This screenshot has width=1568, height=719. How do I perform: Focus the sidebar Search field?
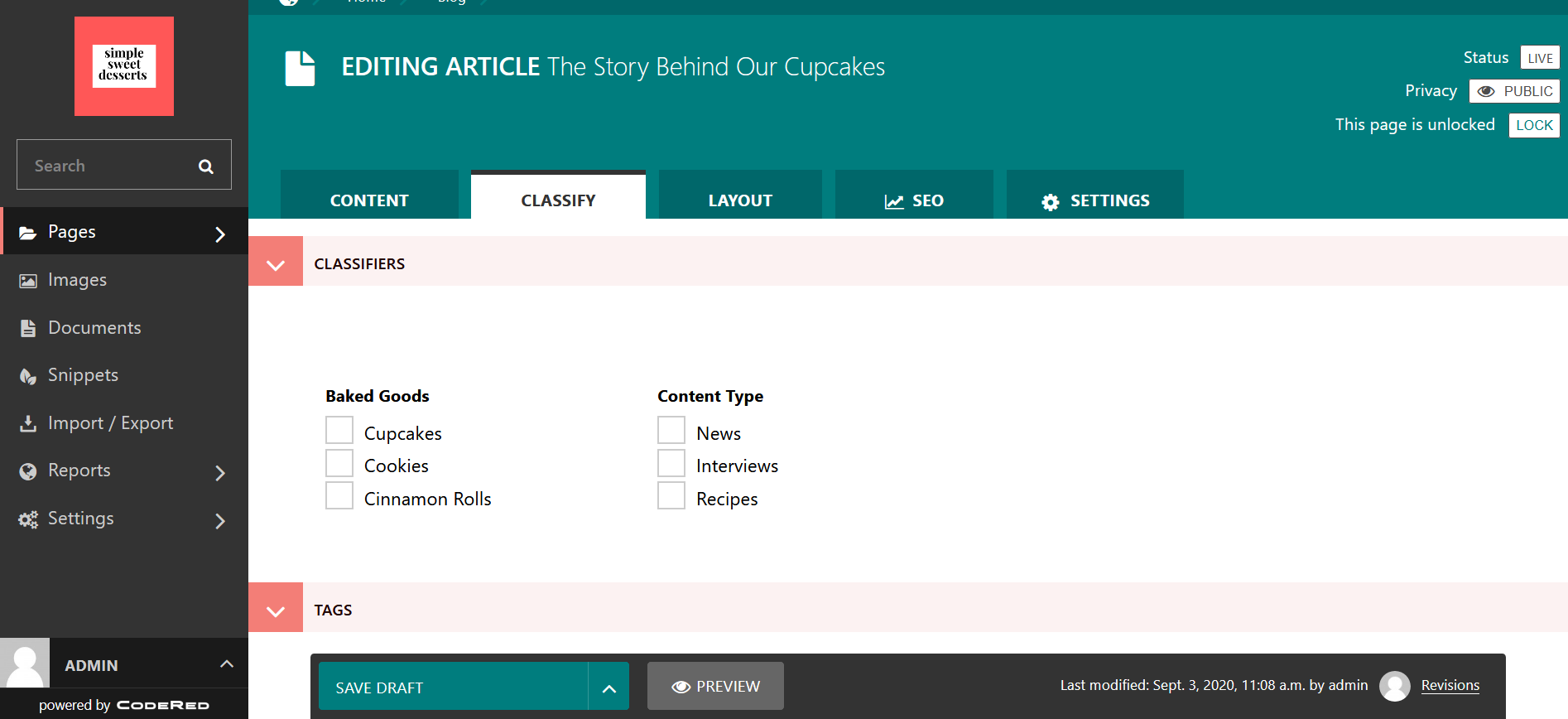(108, 166)
